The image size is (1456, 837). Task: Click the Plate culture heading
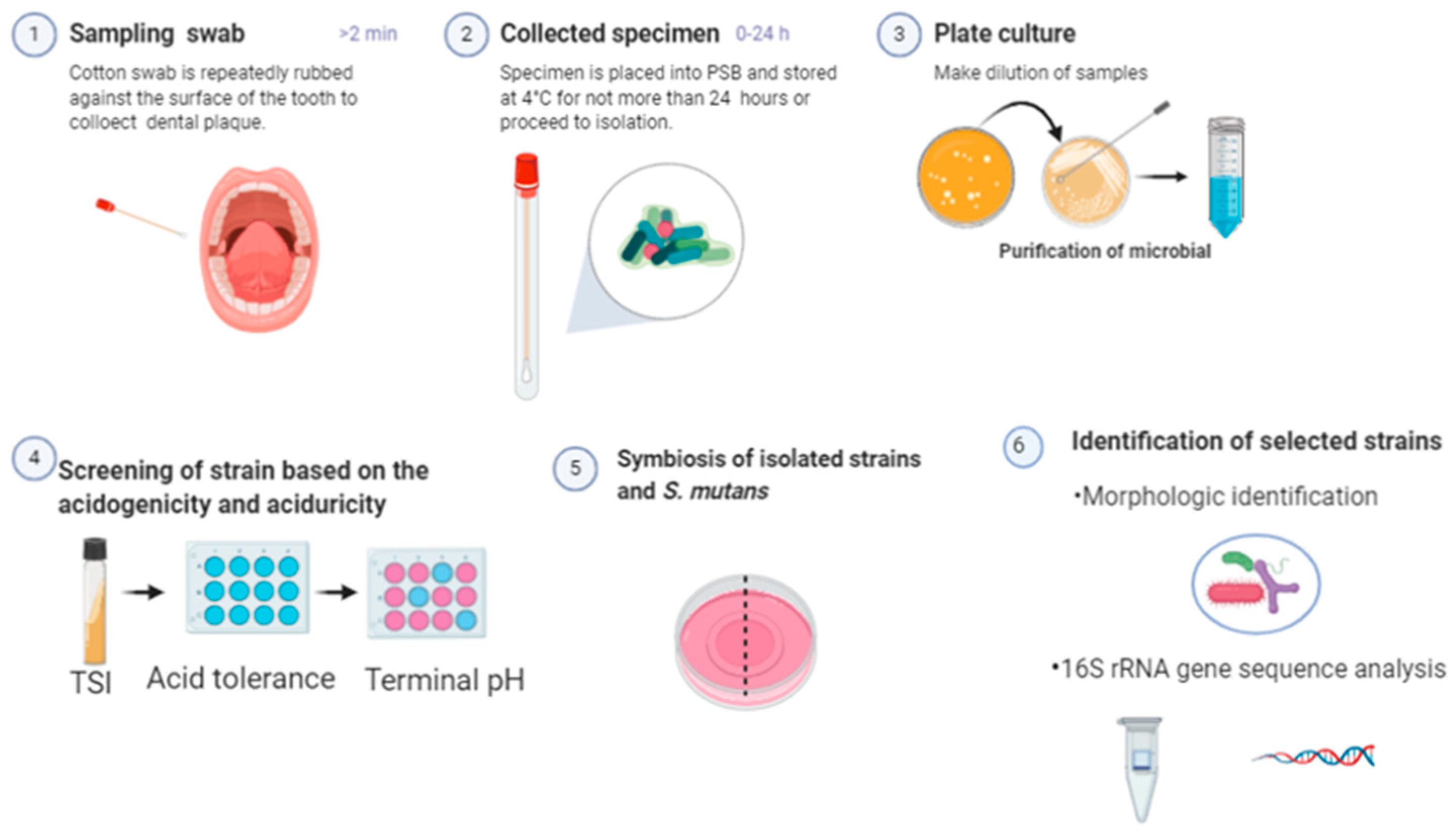pyautogui.click(x=1005, y=33)
